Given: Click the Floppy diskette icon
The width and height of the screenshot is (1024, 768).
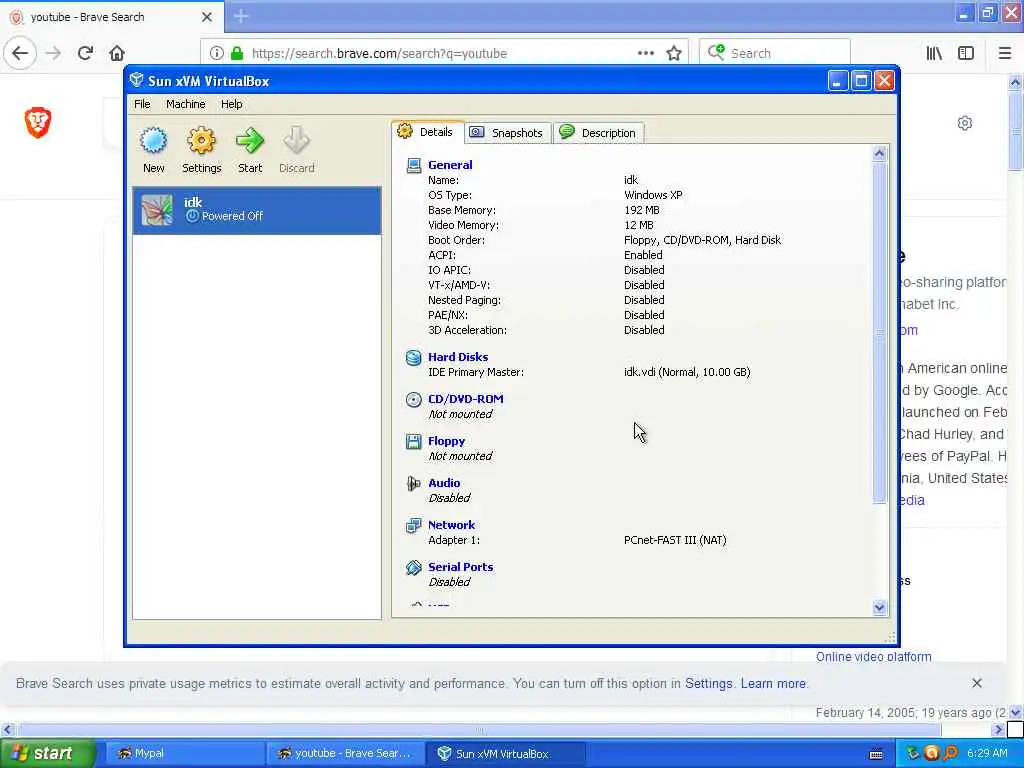Looking at the screenshot, I should [413, 441].
